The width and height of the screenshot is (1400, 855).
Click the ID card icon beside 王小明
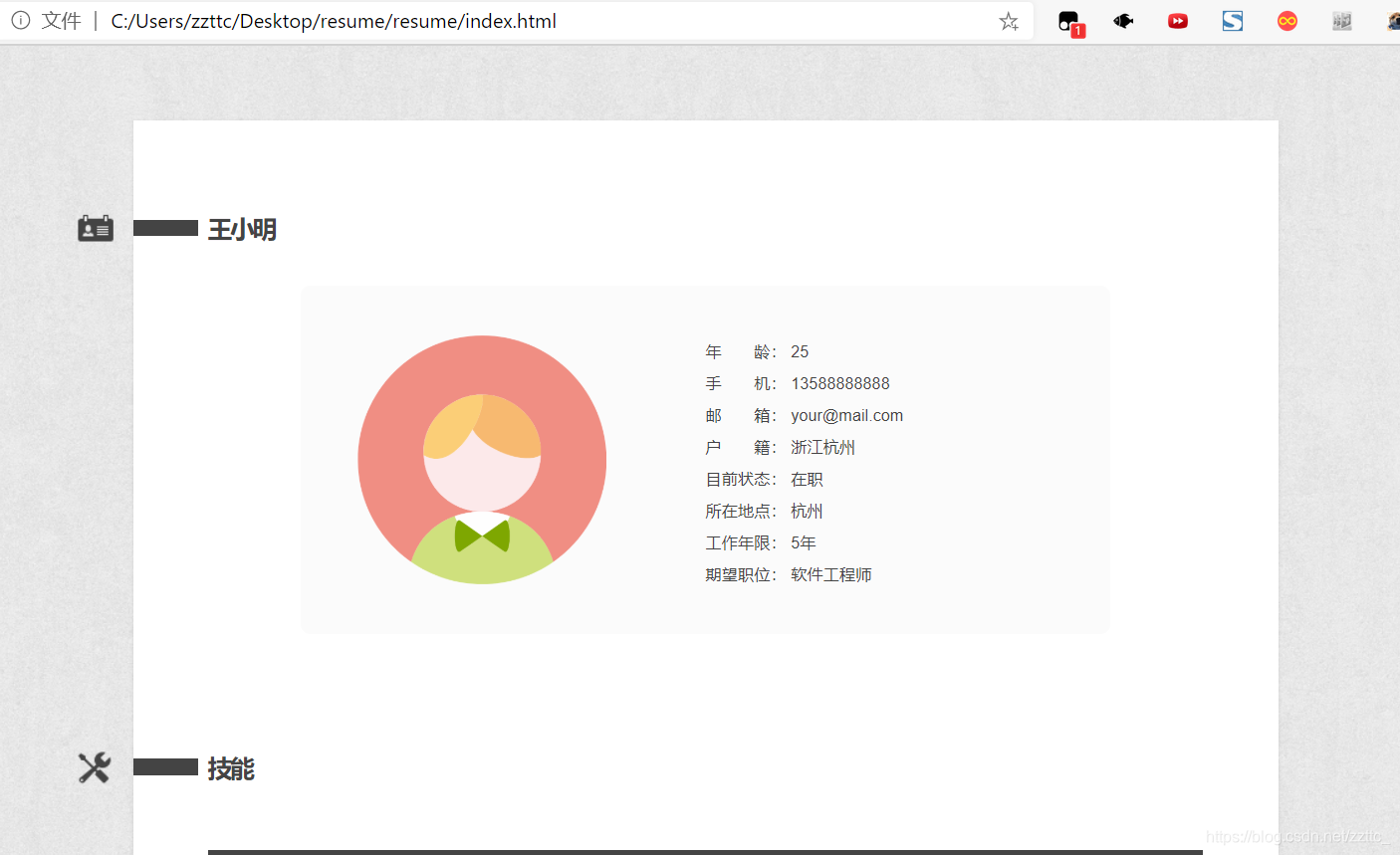click(95, 228)
